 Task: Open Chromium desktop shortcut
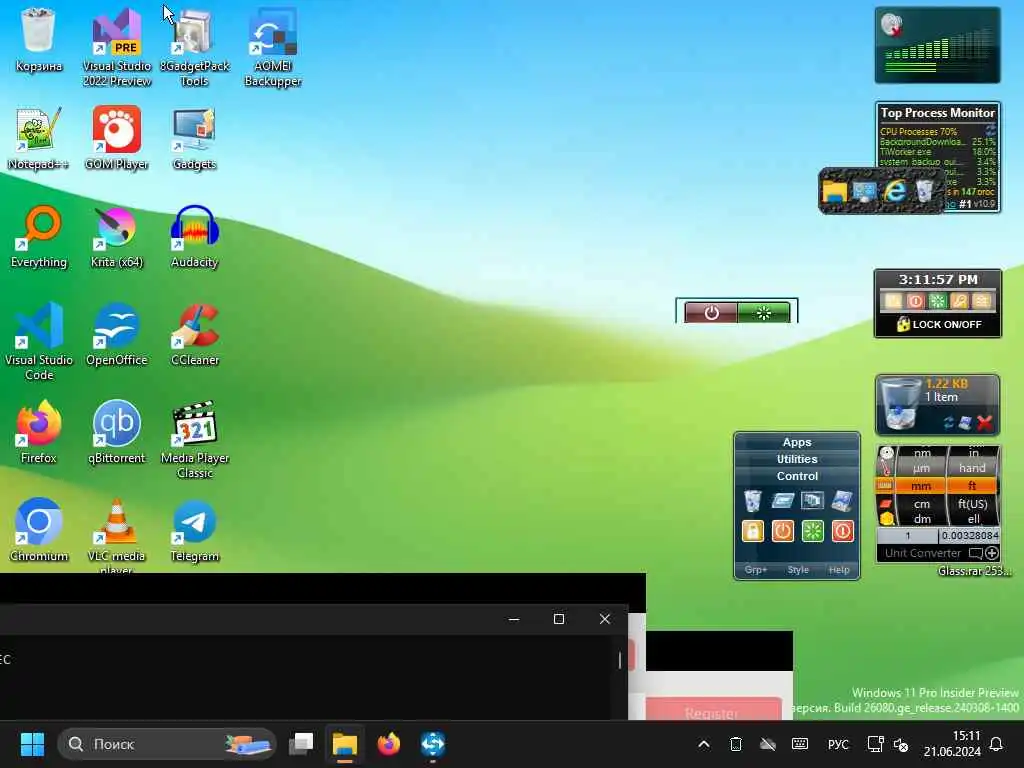coord(39,530)
